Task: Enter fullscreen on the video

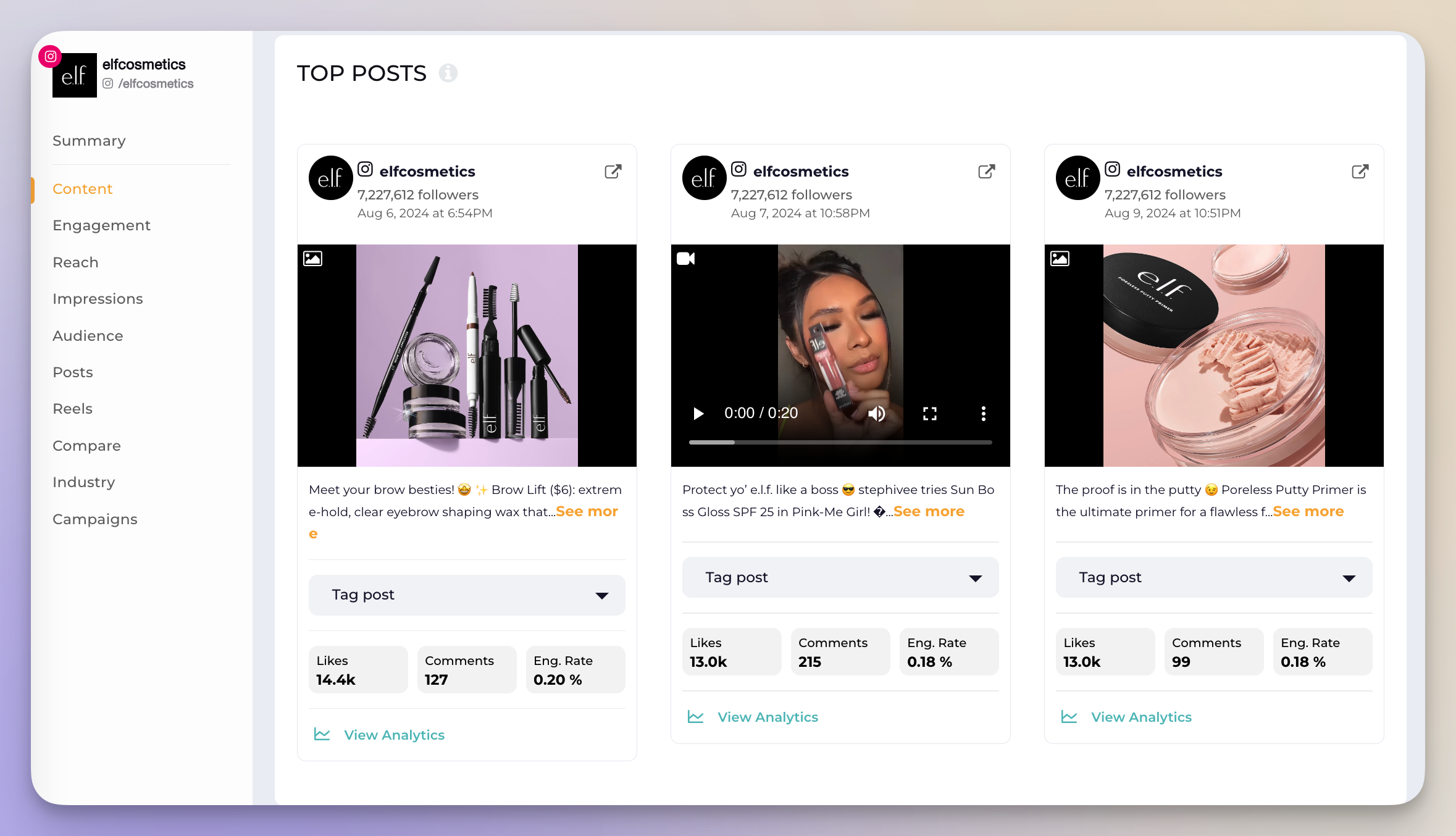Action: (x=930, y=413)
